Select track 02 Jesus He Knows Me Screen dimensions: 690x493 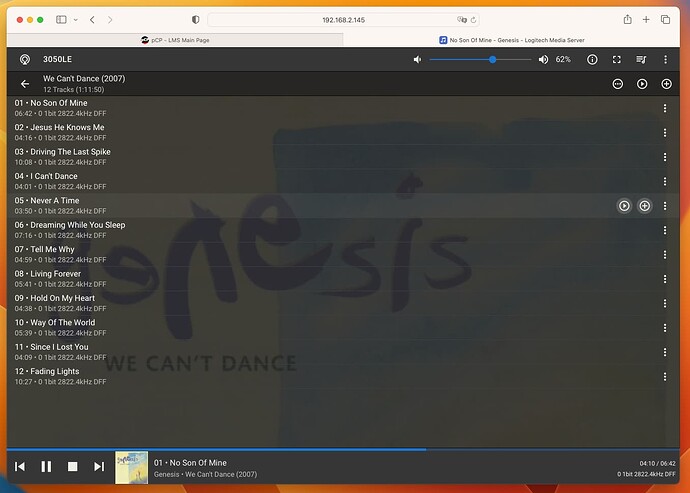(x=343, y=132)
